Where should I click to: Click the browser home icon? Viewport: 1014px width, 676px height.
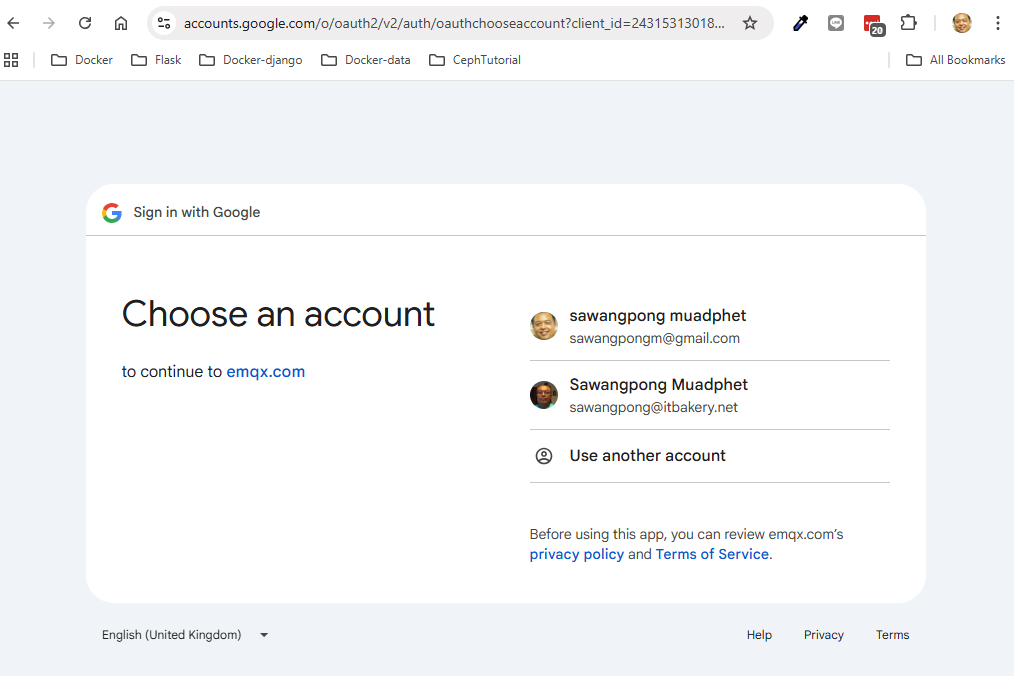[121, 23]
